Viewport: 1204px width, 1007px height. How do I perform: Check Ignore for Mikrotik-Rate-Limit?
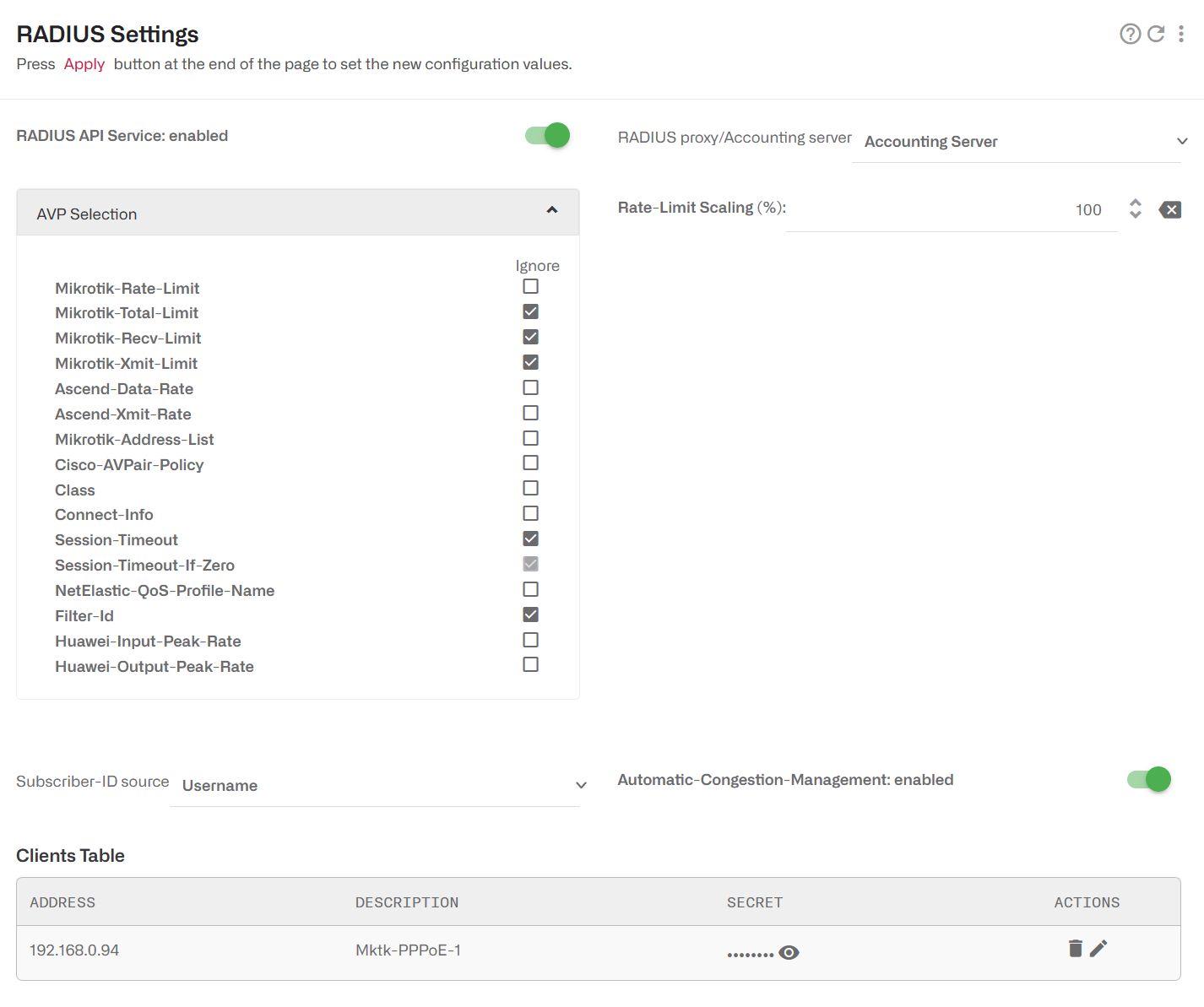530,286
